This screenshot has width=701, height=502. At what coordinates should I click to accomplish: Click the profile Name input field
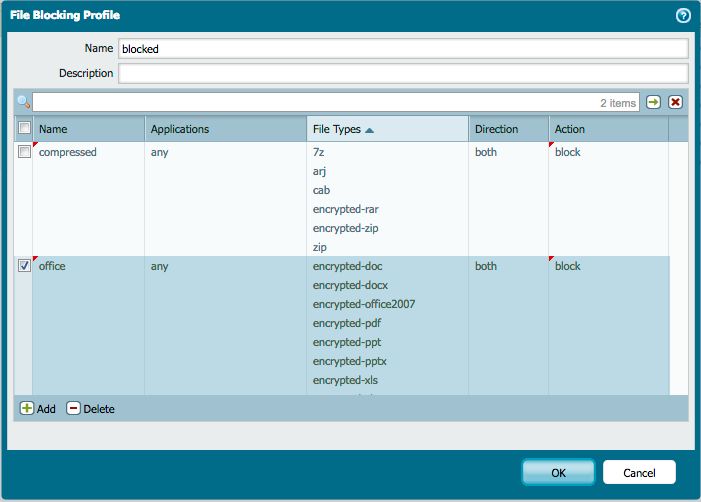[x=403, y=48]
